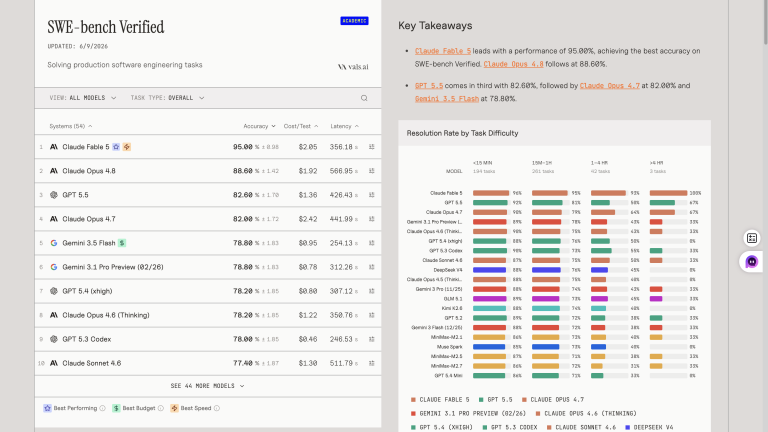Click the info icon next to Best Performing

(x=102, y=408)
